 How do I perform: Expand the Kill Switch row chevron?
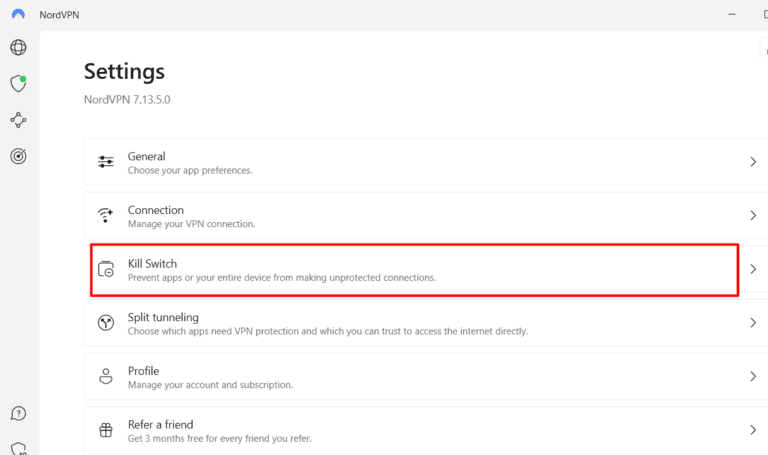tap(753, 269)
